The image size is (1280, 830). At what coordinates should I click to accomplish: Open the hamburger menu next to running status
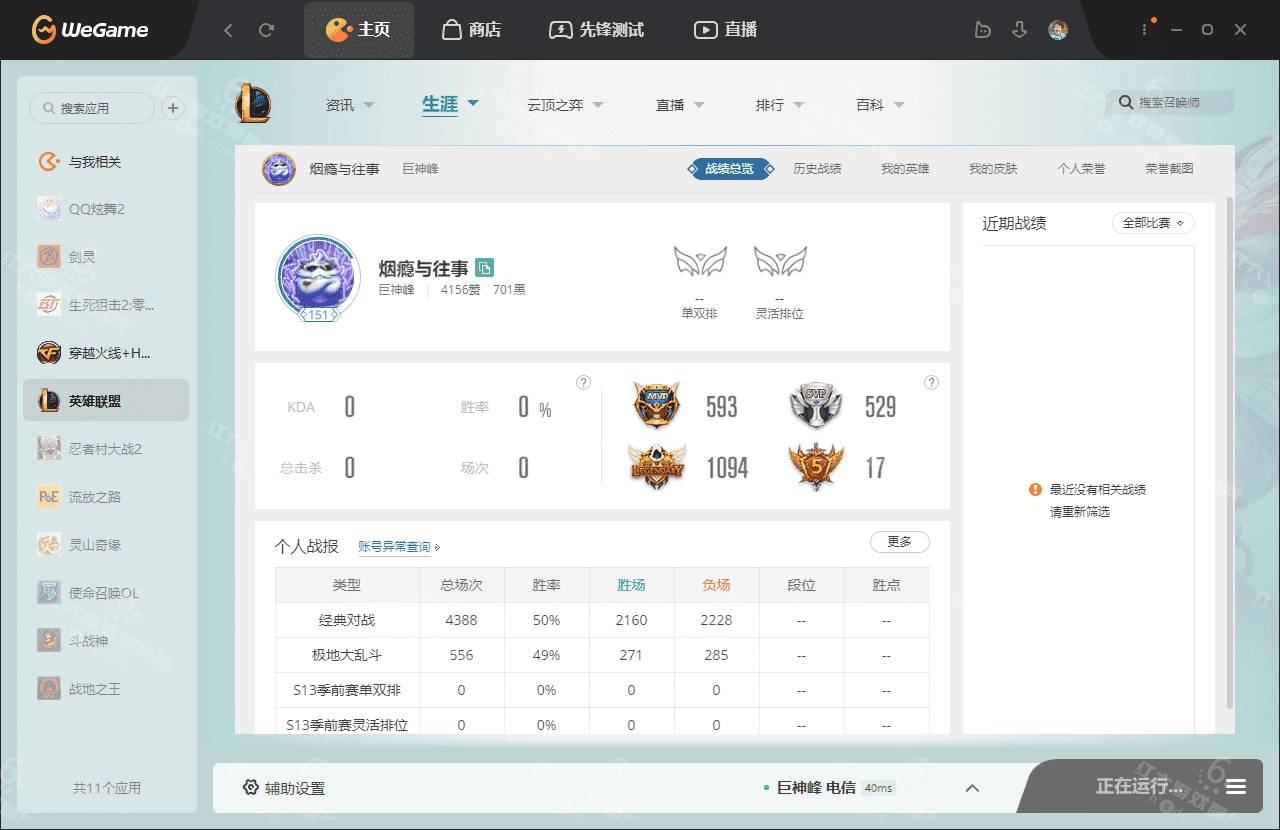(1236, 787)
